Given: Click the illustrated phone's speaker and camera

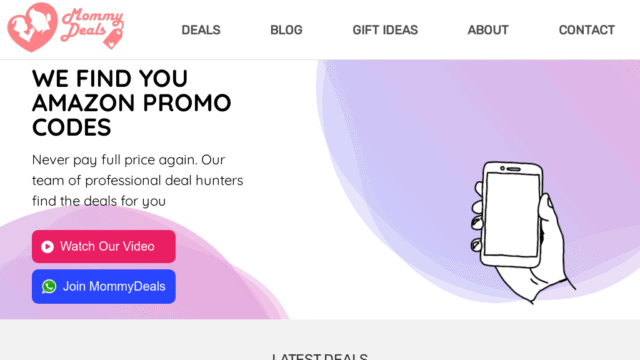Looking at the screenshot, I should pyautogui.click(x=510, y=169).
